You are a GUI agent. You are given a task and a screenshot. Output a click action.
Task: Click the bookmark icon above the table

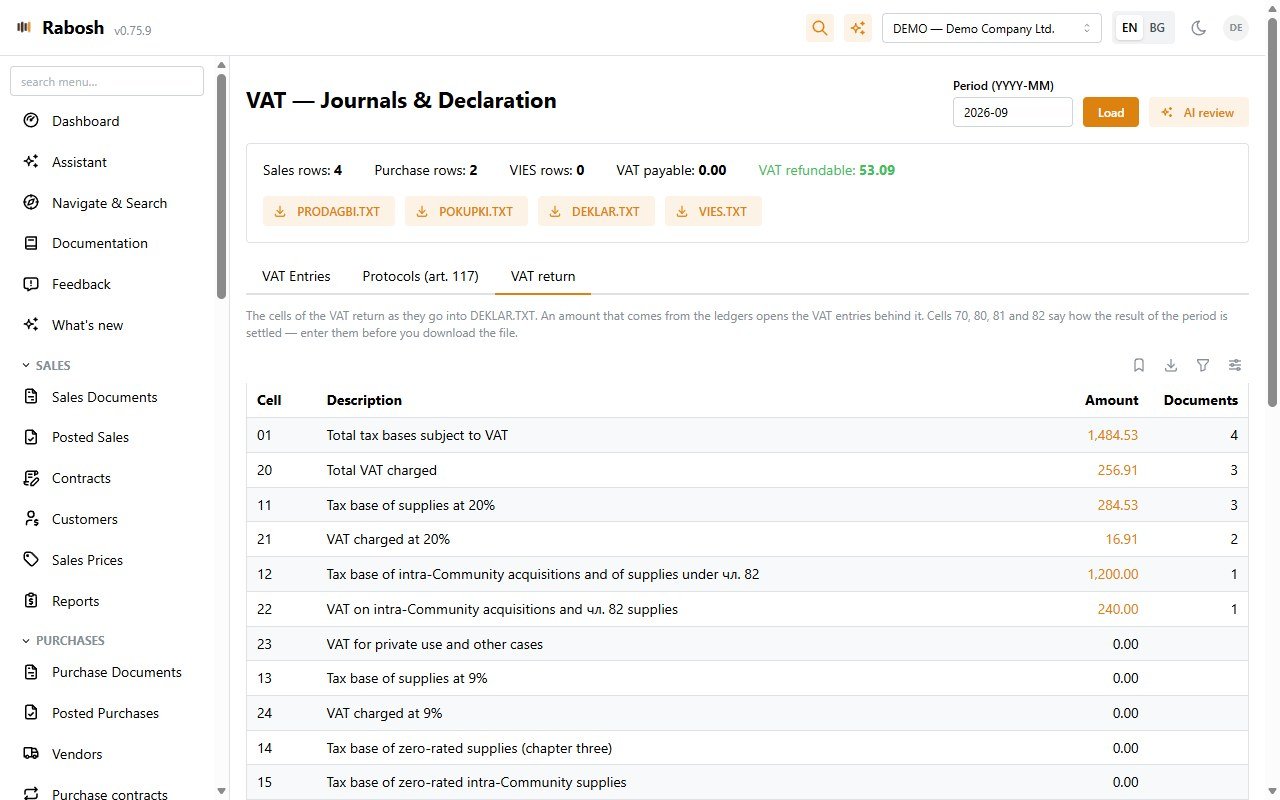pyautogui.click(x=1139, y=366)
